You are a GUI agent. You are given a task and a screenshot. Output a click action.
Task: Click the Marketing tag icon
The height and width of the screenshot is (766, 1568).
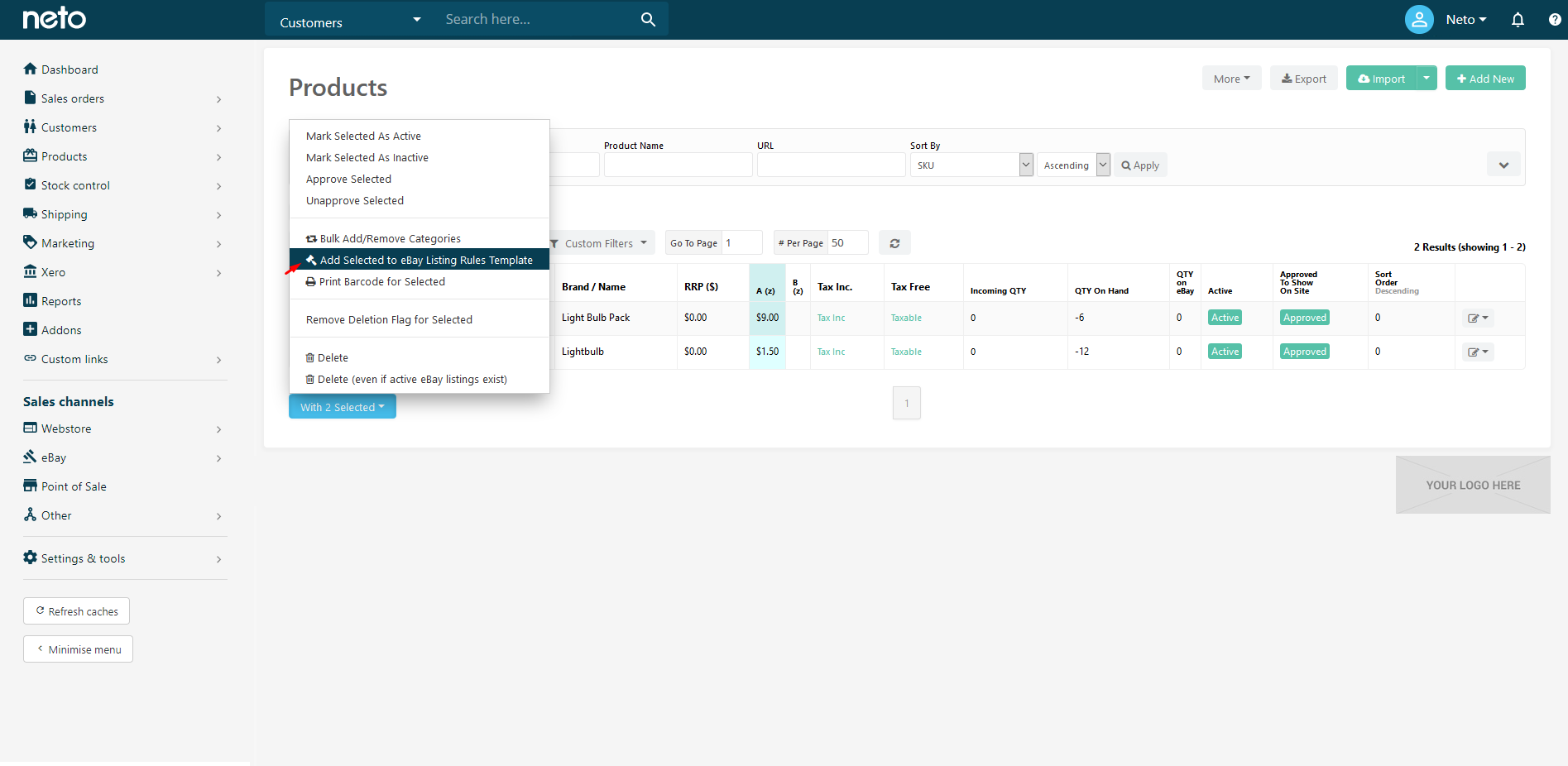[31, 242]
